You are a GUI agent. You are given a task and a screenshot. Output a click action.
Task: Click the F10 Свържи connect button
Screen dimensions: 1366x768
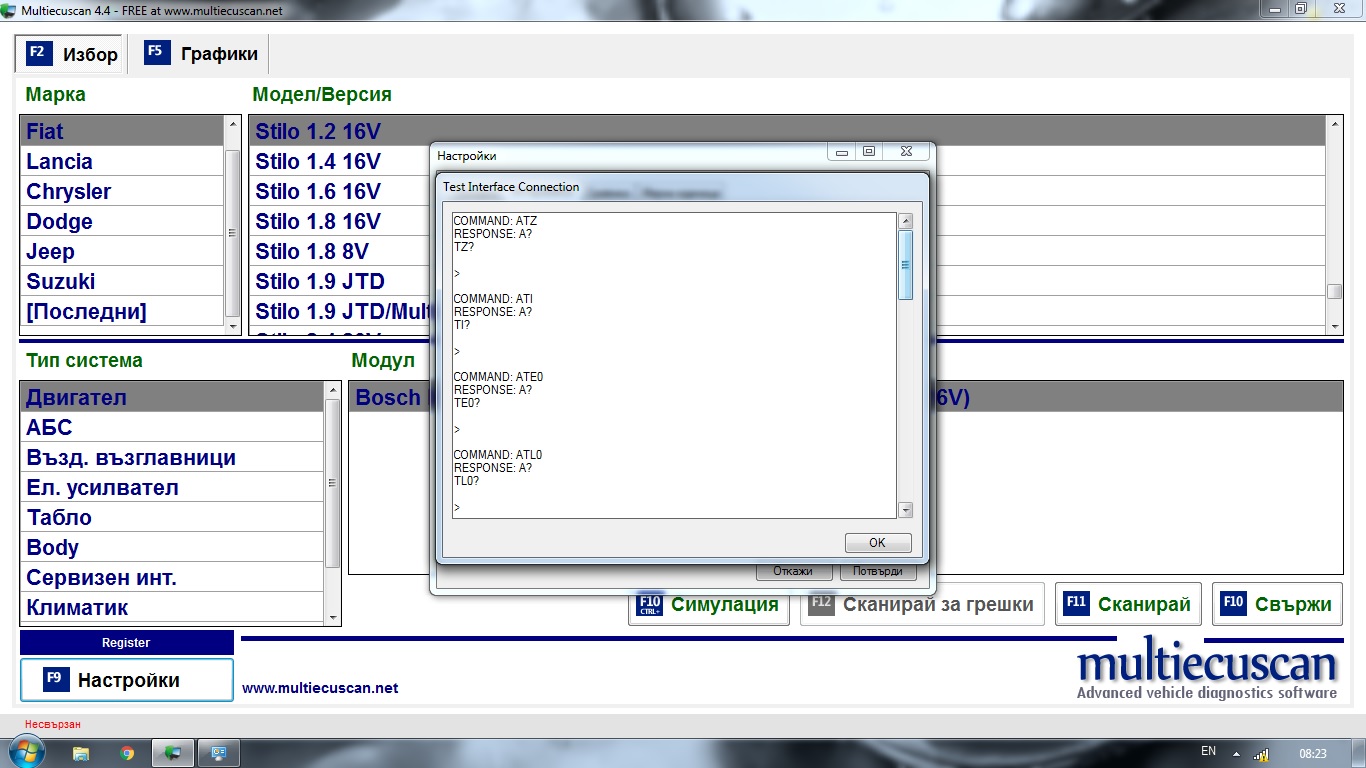point(1277,604)
